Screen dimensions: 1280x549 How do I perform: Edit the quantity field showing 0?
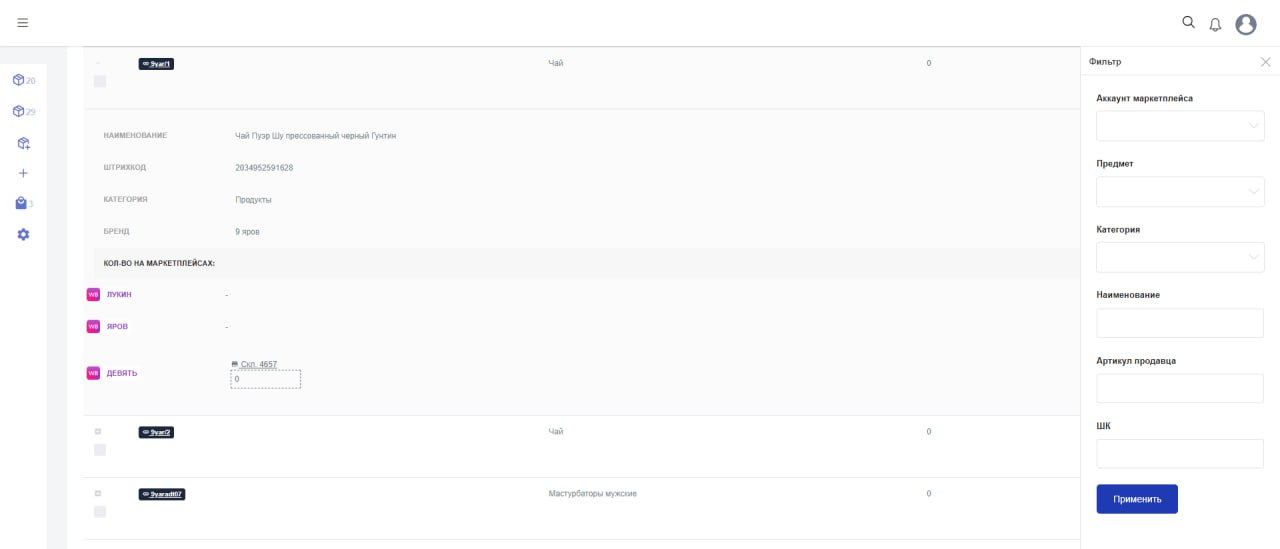(x=266, y=379)
